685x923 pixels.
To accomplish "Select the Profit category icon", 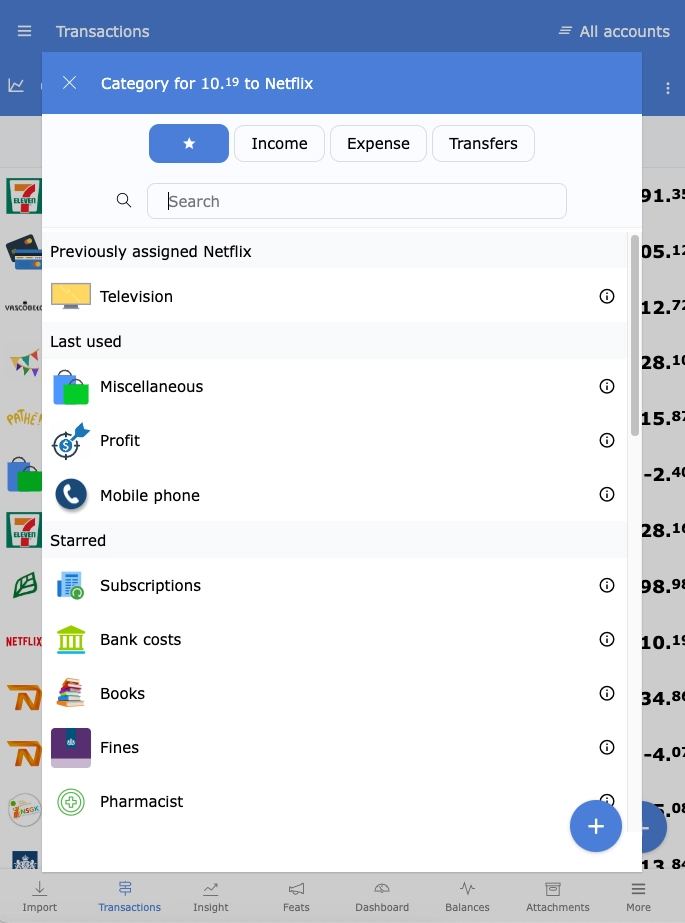I will (69, 441).
